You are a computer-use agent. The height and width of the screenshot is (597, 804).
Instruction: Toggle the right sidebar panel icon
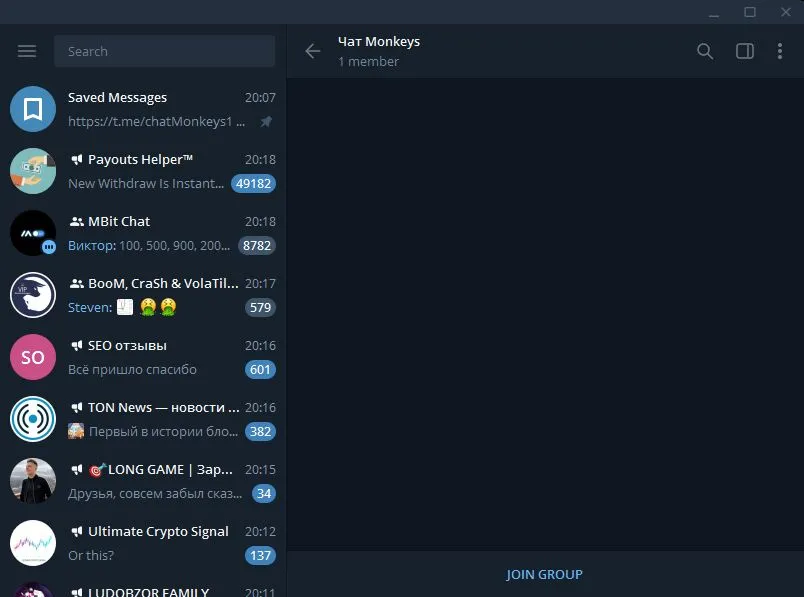tap(745, 51)
